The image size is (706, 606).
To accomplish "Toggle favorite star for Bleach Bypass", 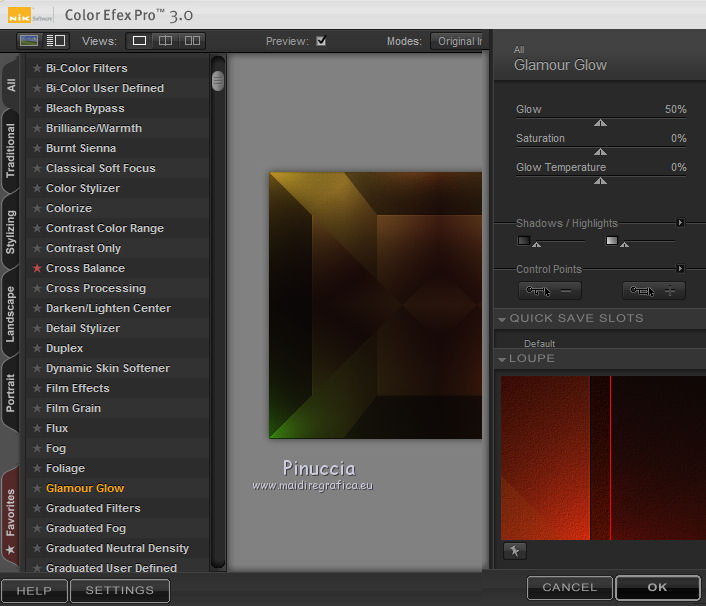I will 37,109.
